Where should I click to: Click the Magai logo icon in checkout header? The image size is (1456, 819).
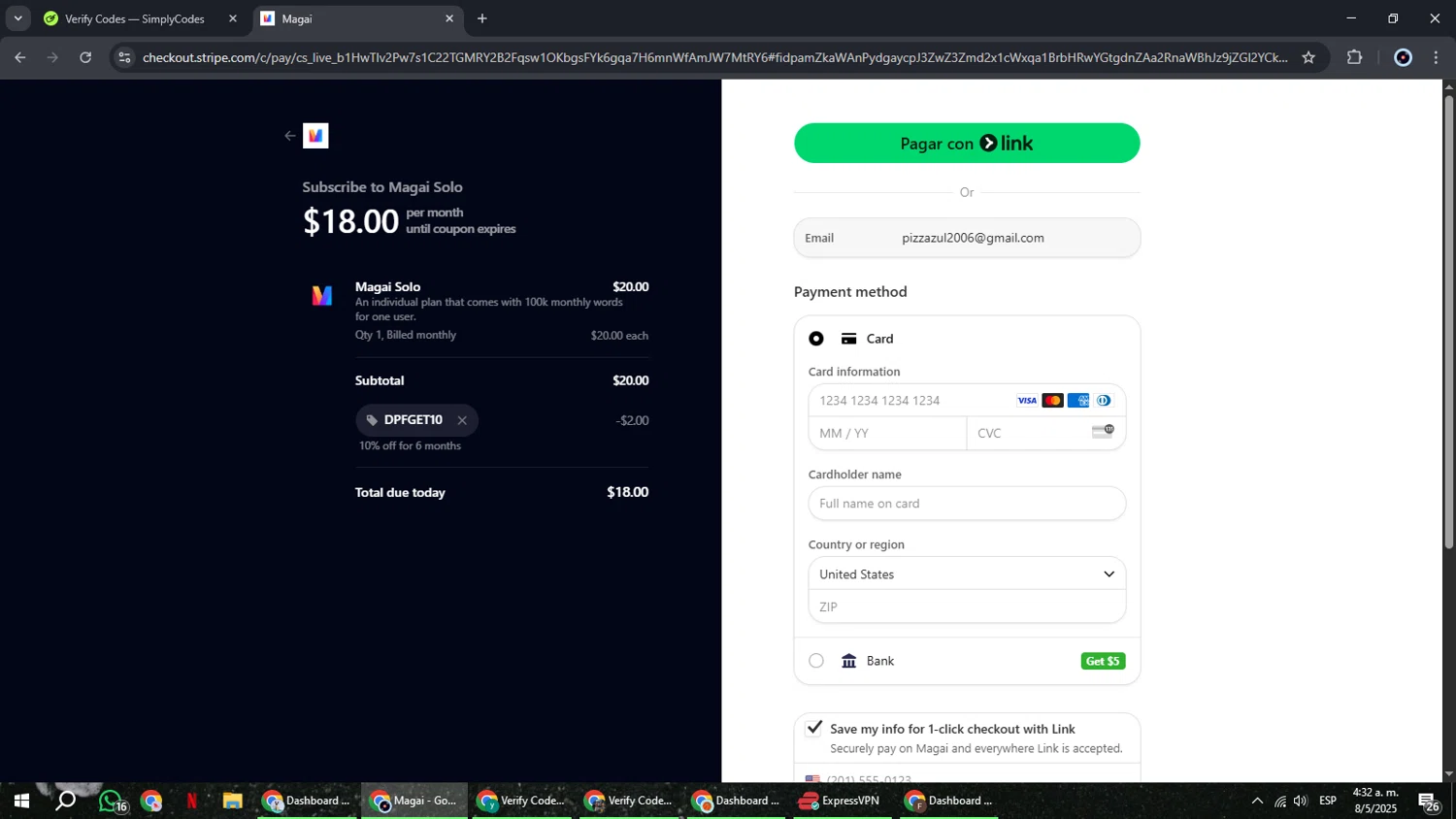315,136
